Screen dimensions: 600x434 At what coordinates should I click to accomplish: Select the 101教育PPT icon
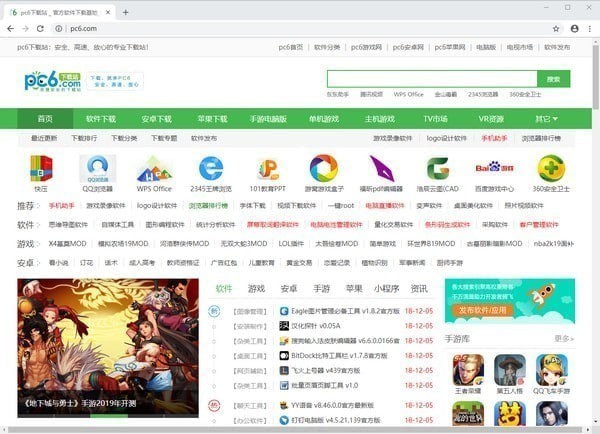[x=267, y=167]
